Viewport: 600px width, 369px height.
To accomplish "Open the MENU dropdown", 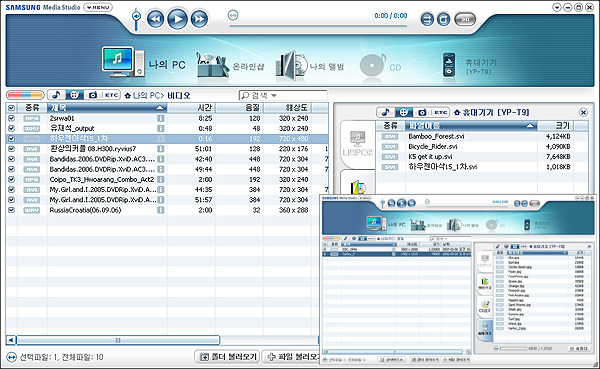I will tap(98, 7).
